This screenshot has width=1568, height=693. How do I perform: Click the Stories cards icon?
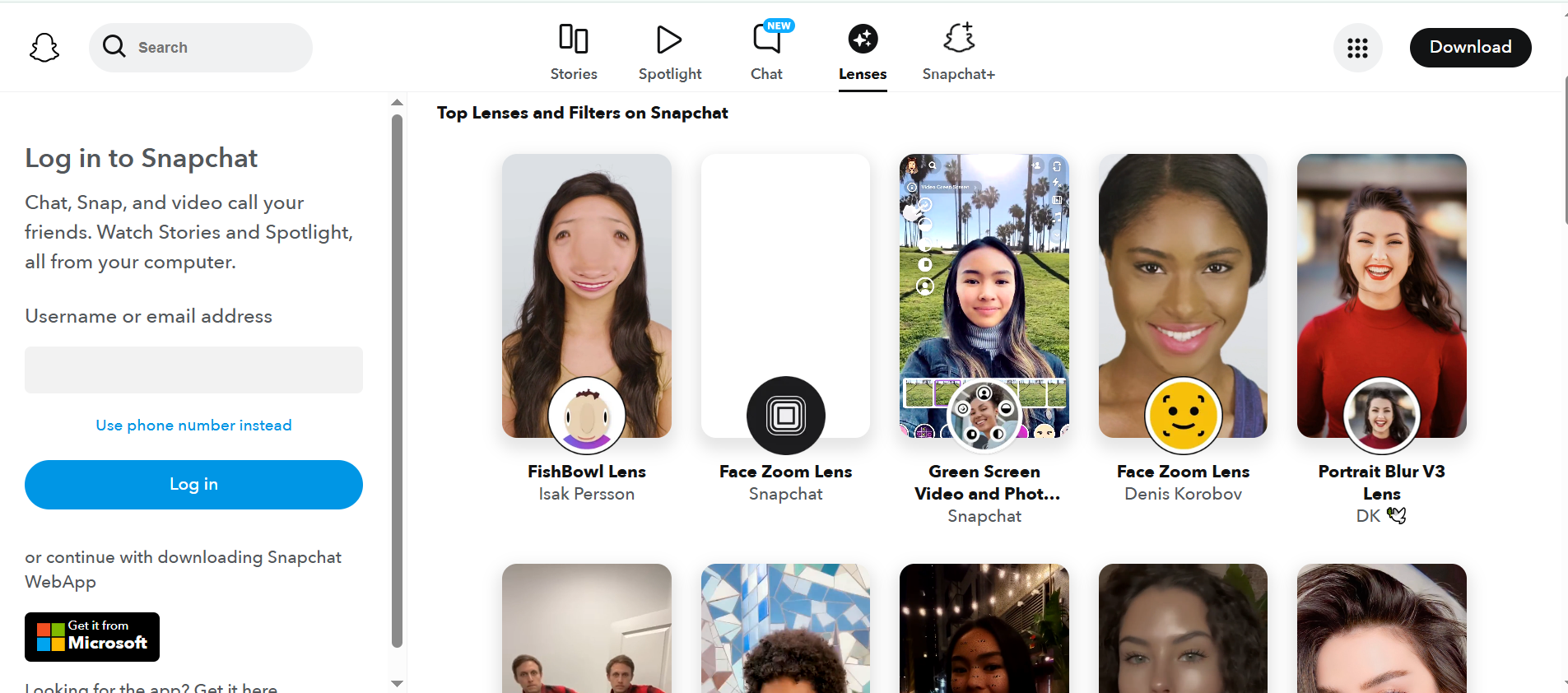(x=574, y=39)
